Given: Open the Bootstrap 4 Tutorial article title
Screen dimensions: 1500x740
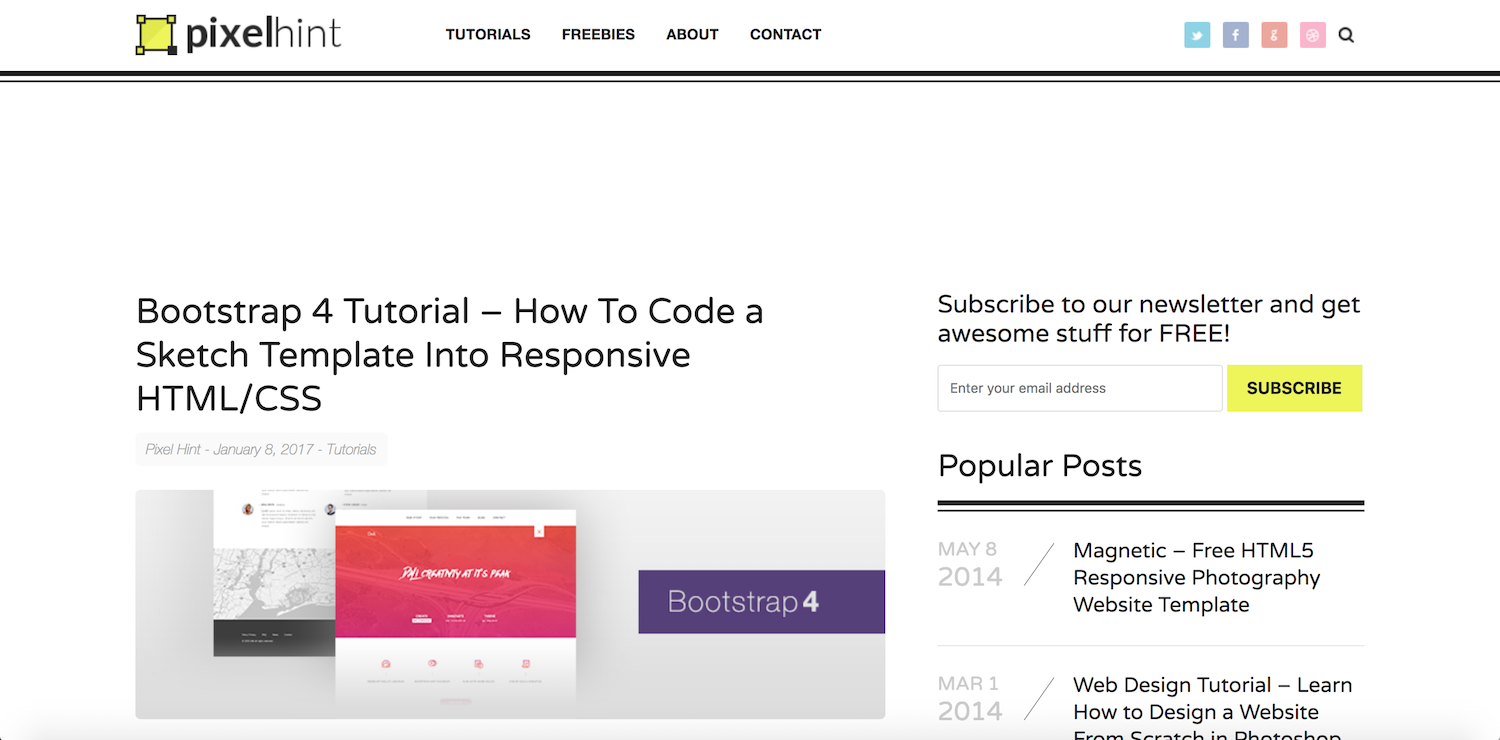Looking at the screenshot, I should [x=450, y=355].
